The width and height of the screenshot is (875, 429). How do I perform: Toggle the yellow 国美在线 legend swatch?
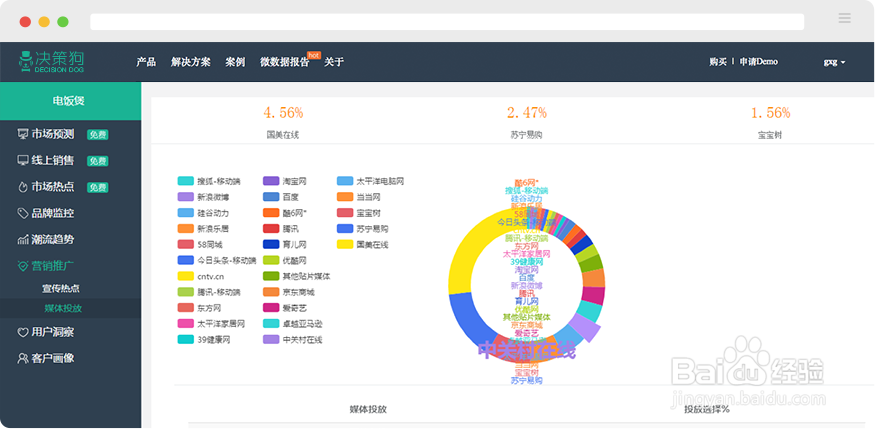[x=345, y=244]
